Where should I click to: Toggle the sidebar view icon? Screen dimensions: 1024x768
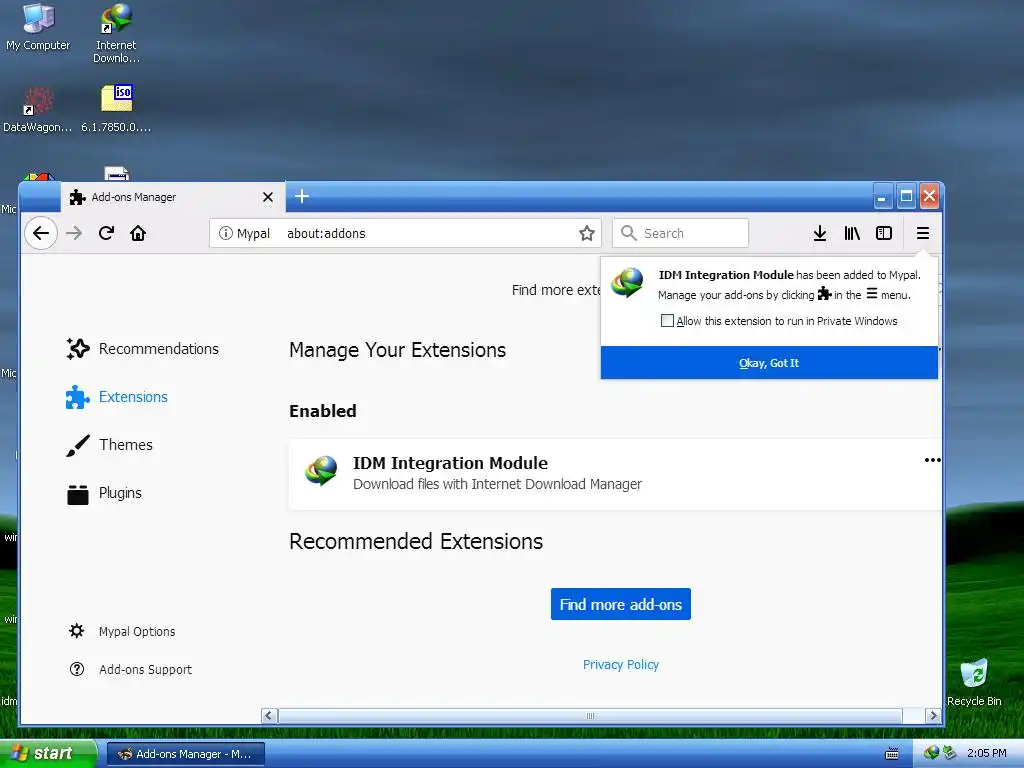pyautogui.click(x=884, y=233)
